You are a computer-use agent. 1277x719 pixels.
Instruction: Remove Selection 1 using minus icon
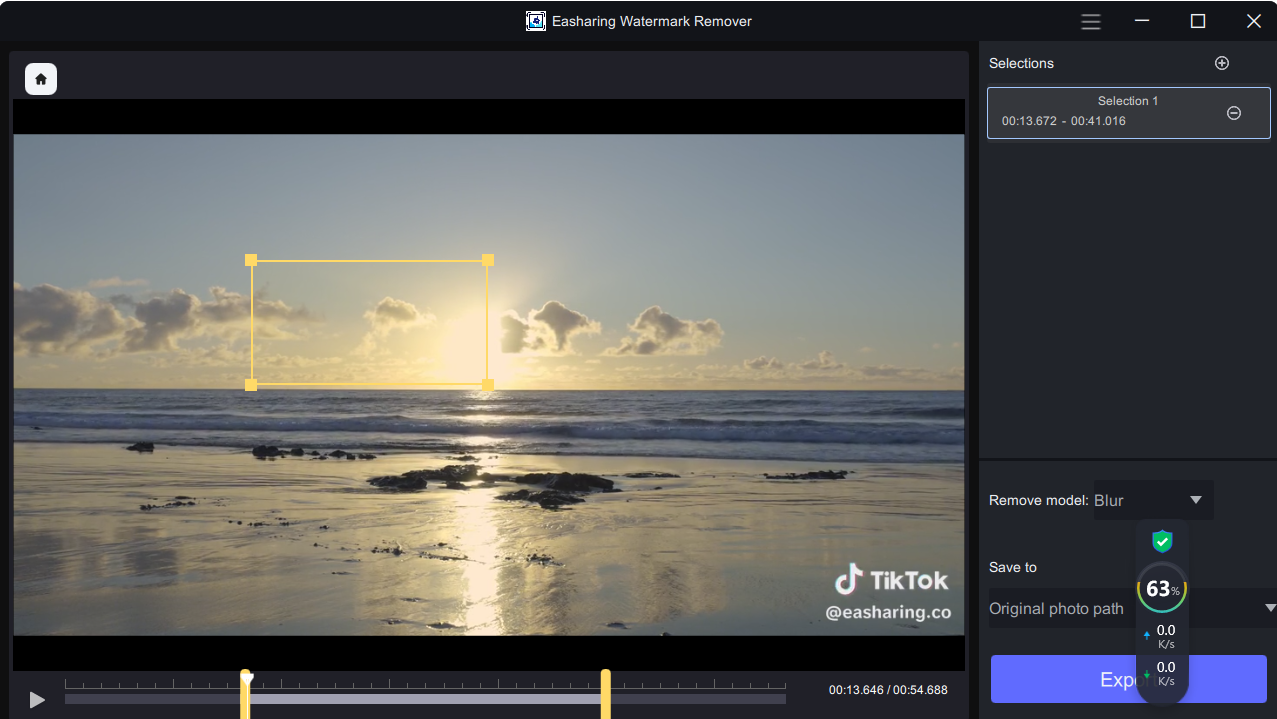[1233, 113]
